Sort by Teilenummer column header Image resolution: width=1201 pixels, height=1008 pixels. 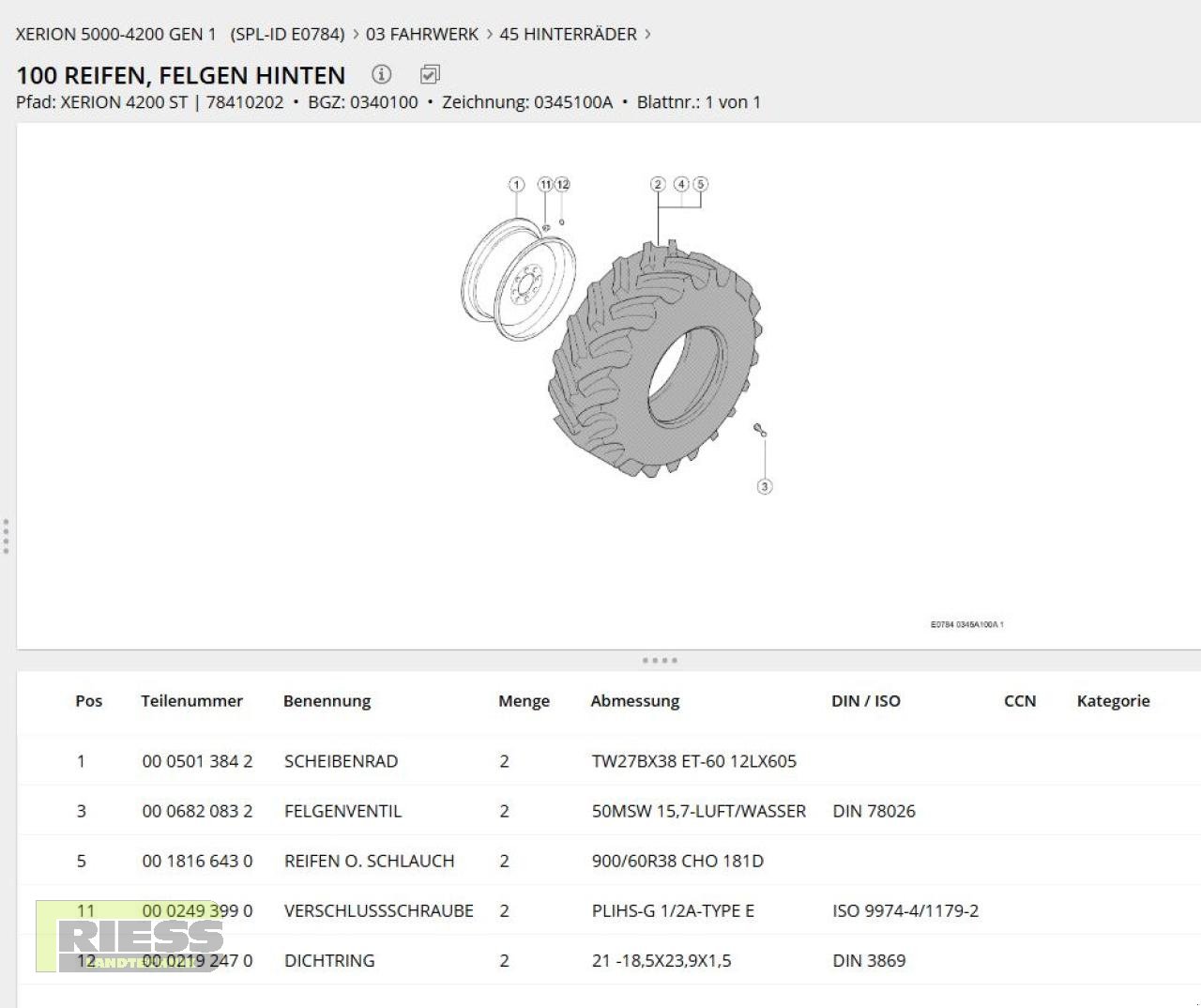pyautogui.click(x=191, y=701)
